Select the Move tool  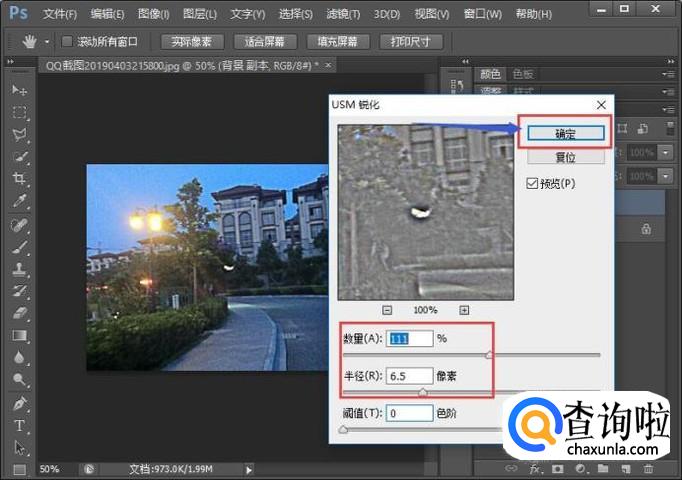19,90
